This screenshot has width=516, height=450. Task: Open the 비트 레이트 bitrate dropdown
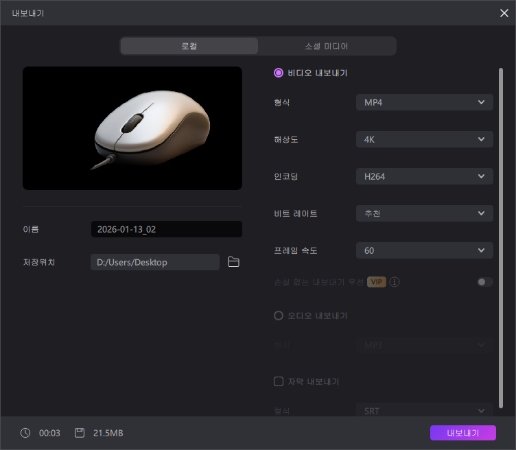[424, 213]
